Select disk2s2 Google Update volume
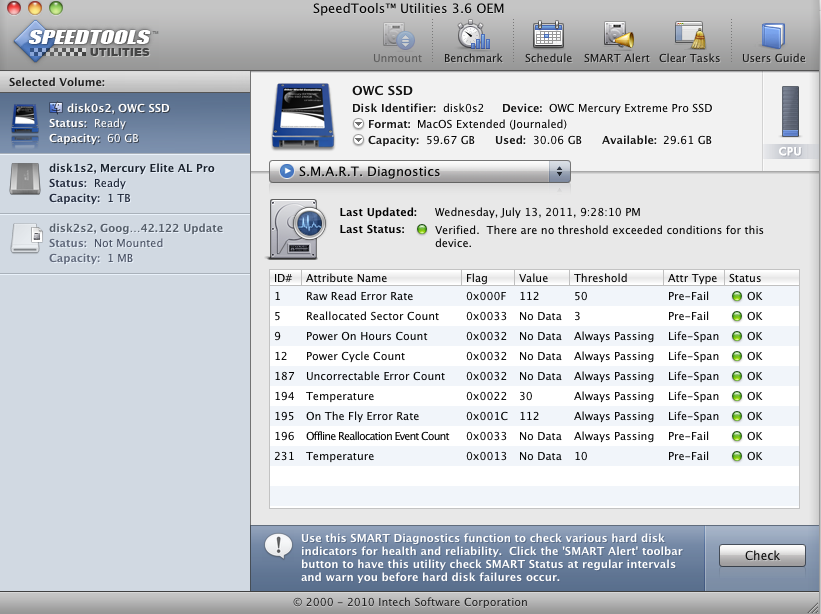821x614 pixels. [125, 243]
